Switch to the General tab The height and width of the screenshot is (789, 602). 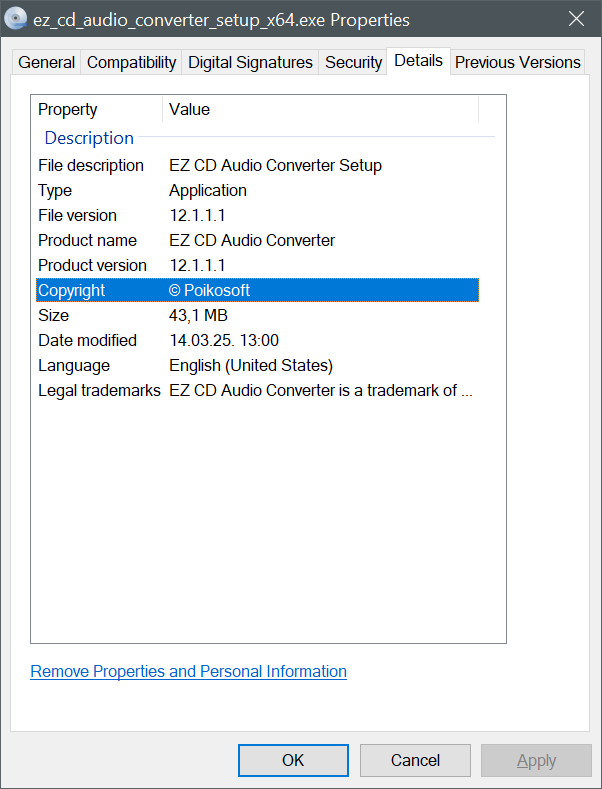(46, 62)
